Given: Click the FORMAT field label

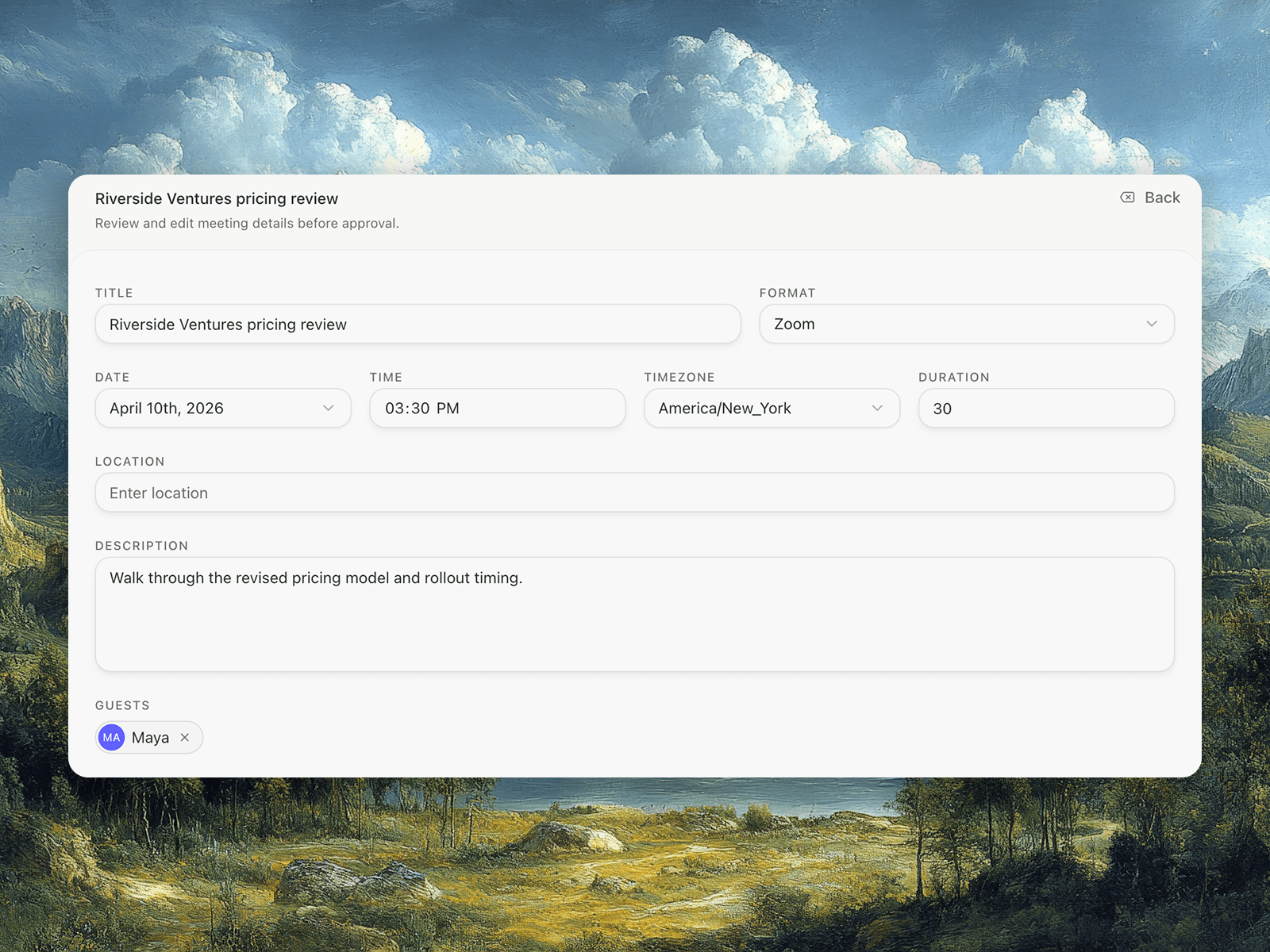Looking at the screenshot, I should click(x=787, y=293).
